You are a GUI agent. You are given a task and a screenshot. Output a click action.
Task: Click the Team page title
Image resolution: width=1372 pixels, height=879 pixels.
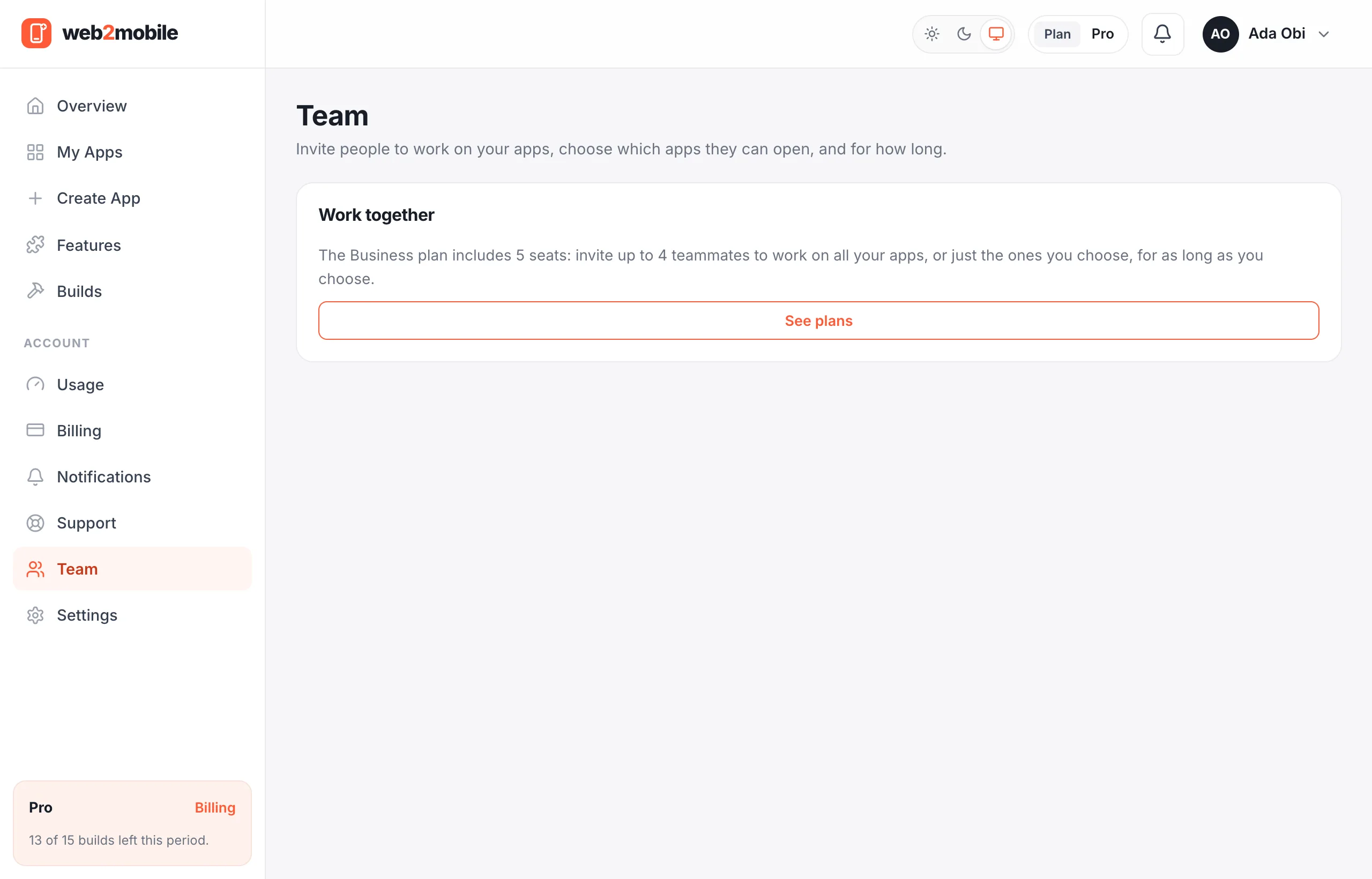coord(332,116)
